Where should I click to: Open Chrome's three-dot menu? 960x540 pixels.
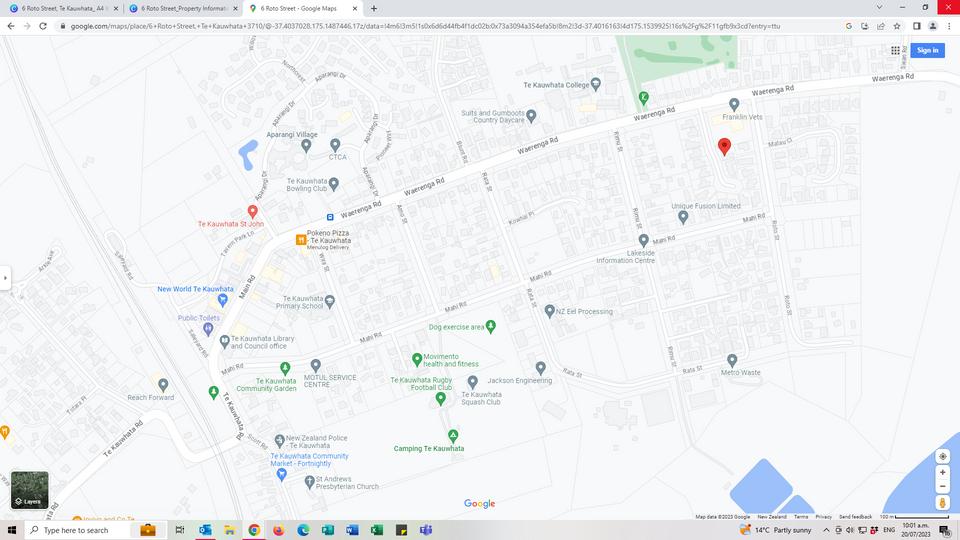(x=949, y=26)
